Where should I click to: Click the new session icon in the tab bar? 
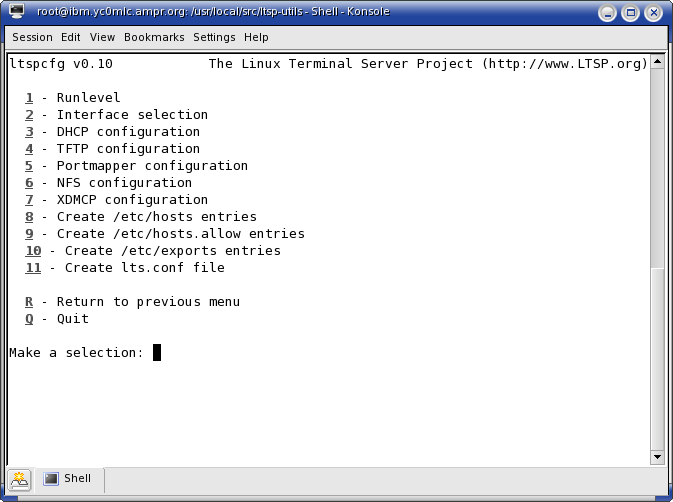pos(19,480)
